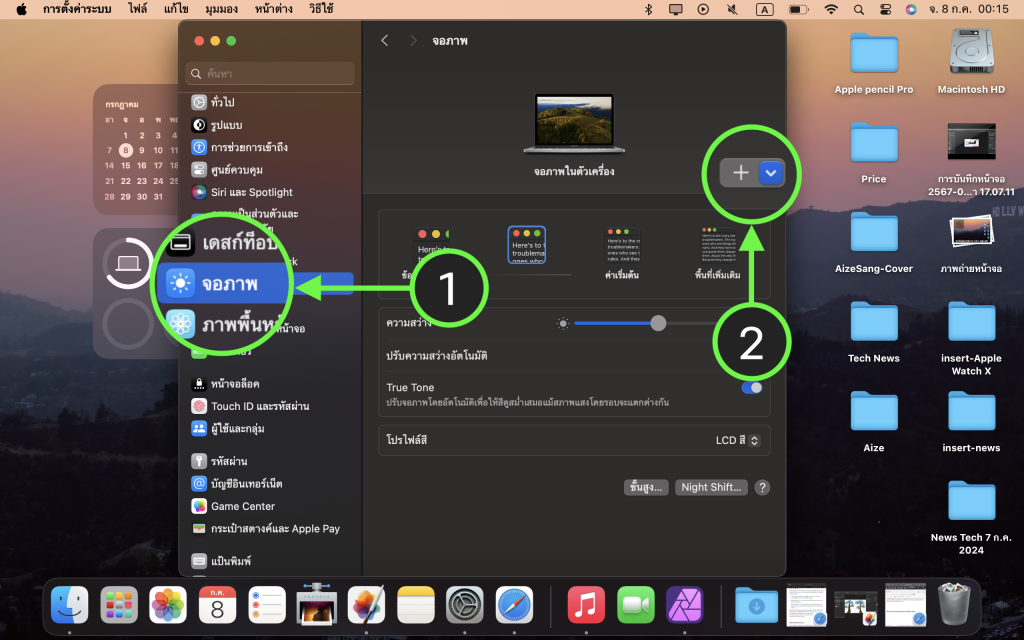The height and width of the screenshot is (640, 1024).
Task: Open Siri และ Spotlight settings
Action: (250, 192)
